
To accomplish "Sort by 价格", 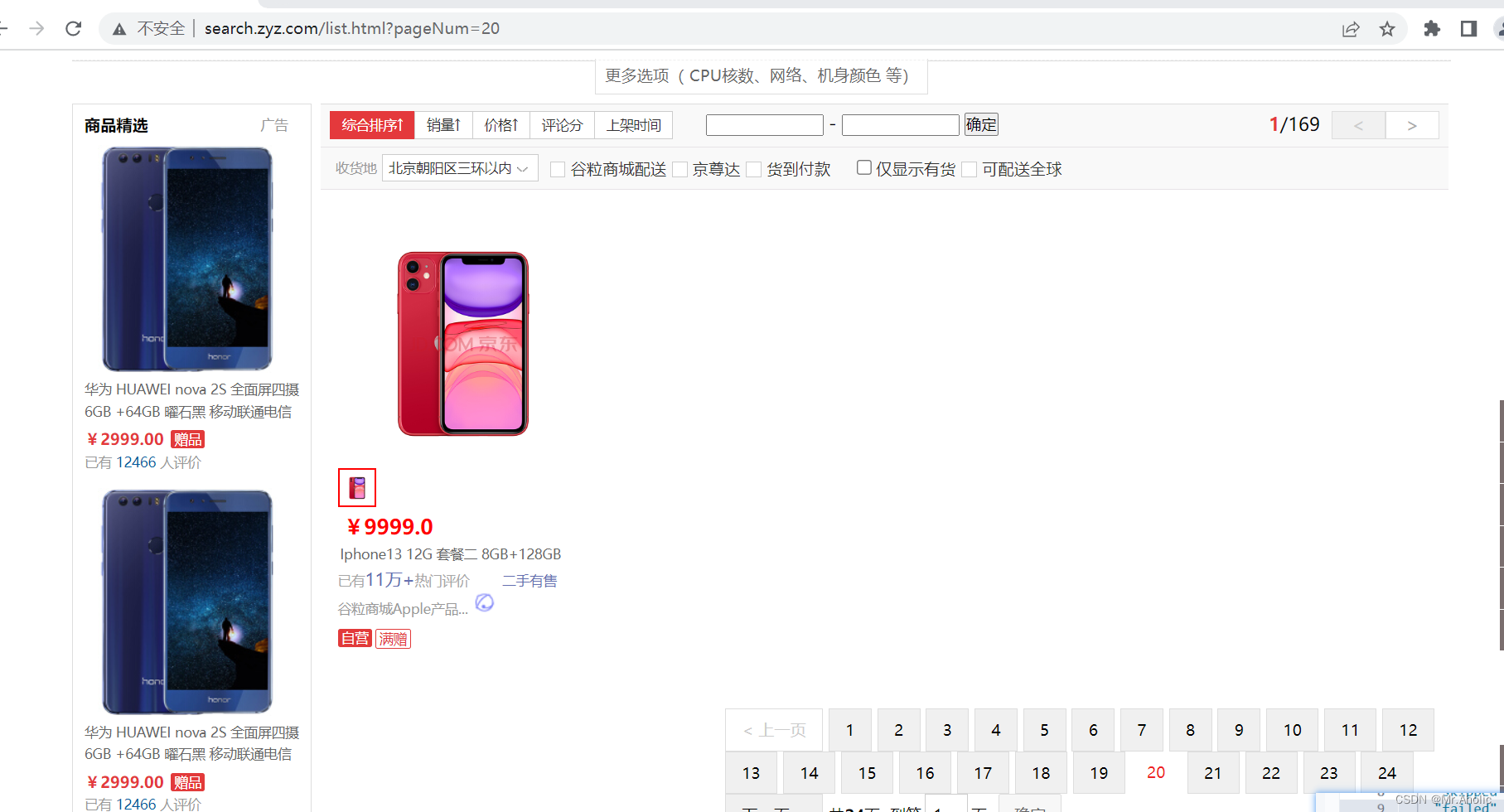I will point(501,125).
